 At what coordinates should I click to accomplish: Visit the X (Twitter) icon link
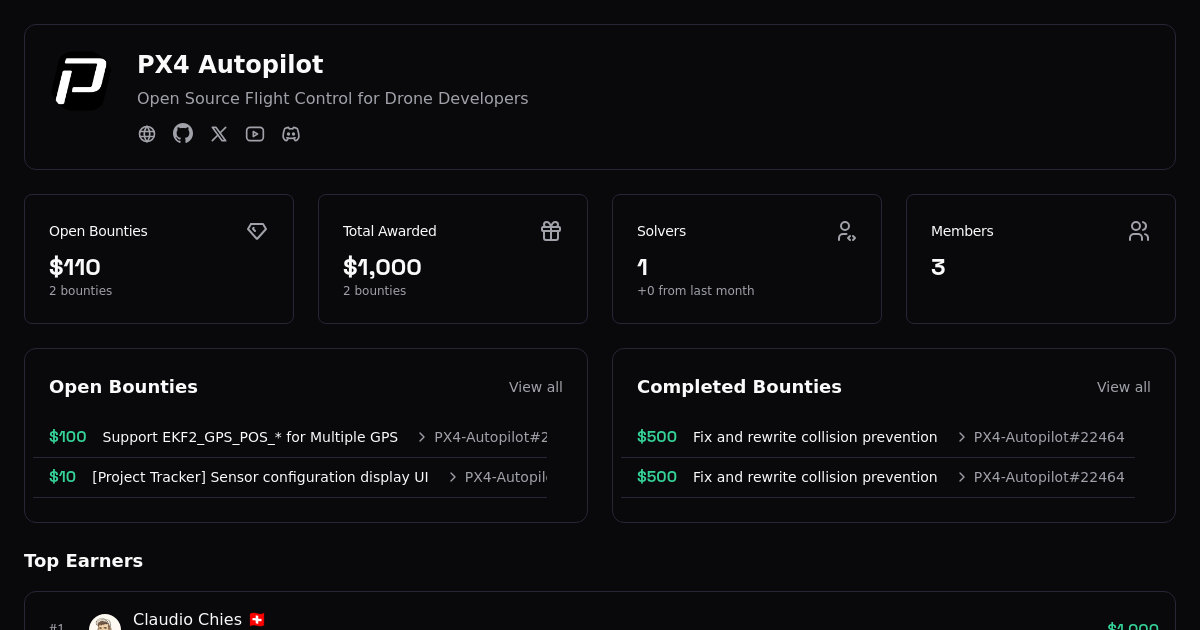click(x=219, y=133)
